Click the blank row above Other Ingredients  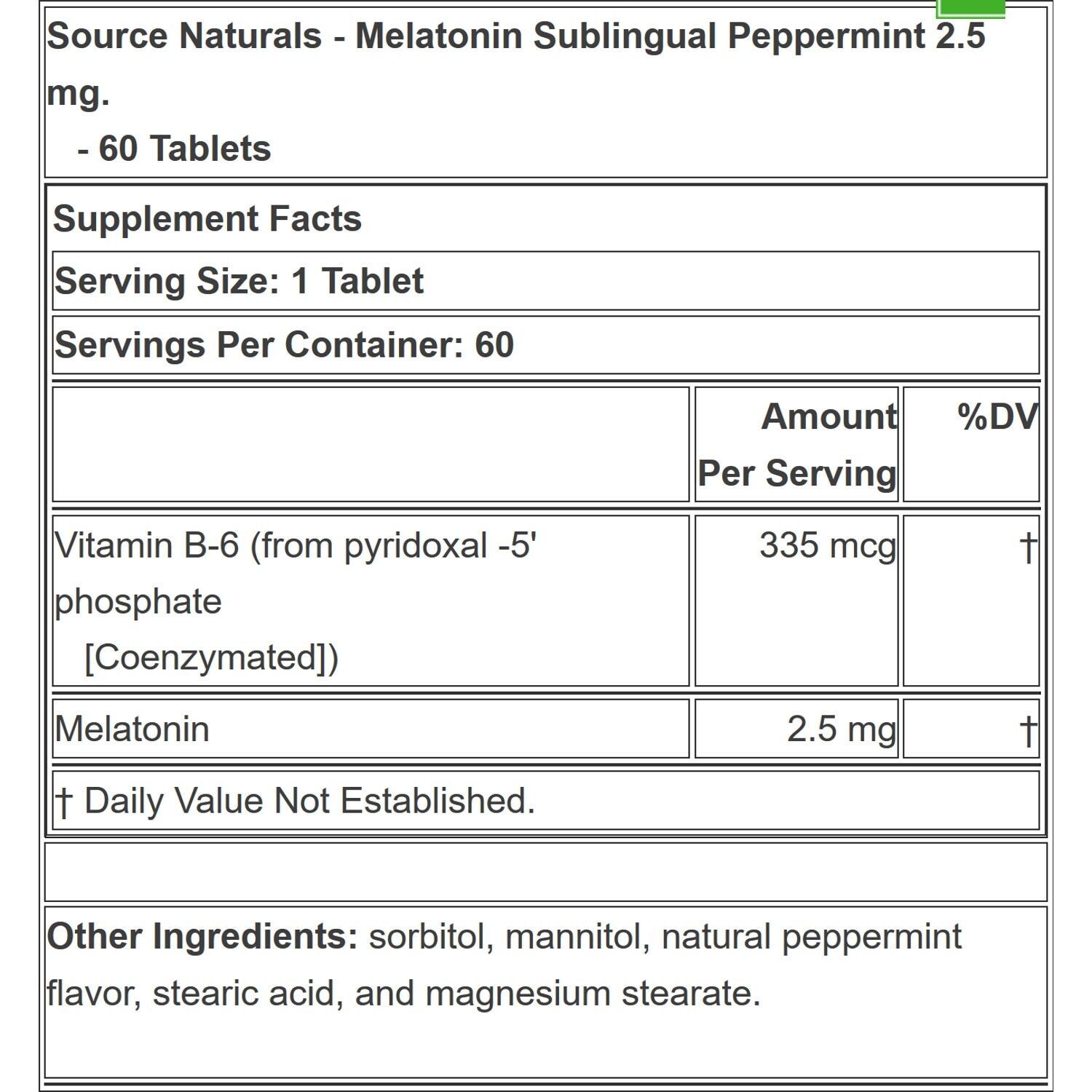546,872
